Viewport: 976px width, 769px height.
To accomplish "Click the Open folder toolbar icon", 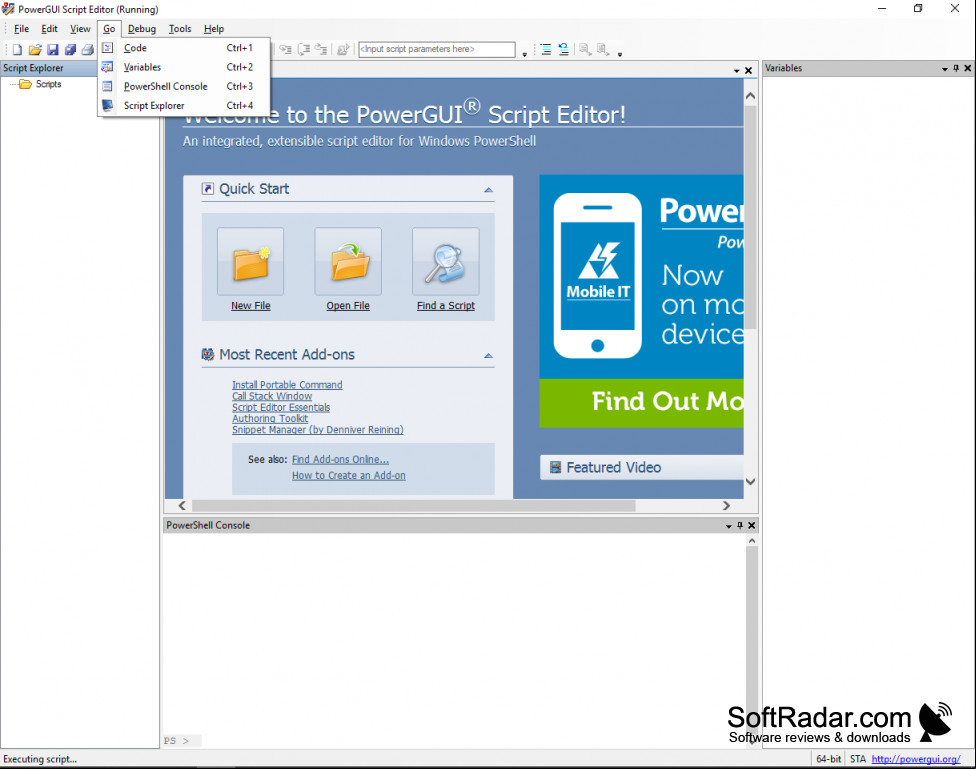I will click(35, 50).
